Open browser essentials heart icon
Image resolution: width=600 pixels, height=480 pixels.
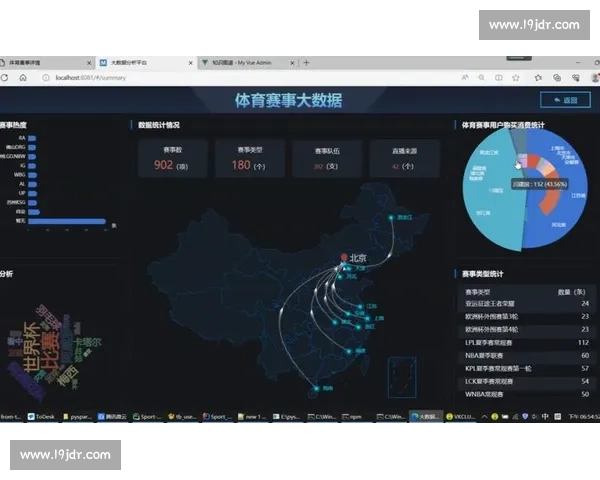[x=576, y=78]
